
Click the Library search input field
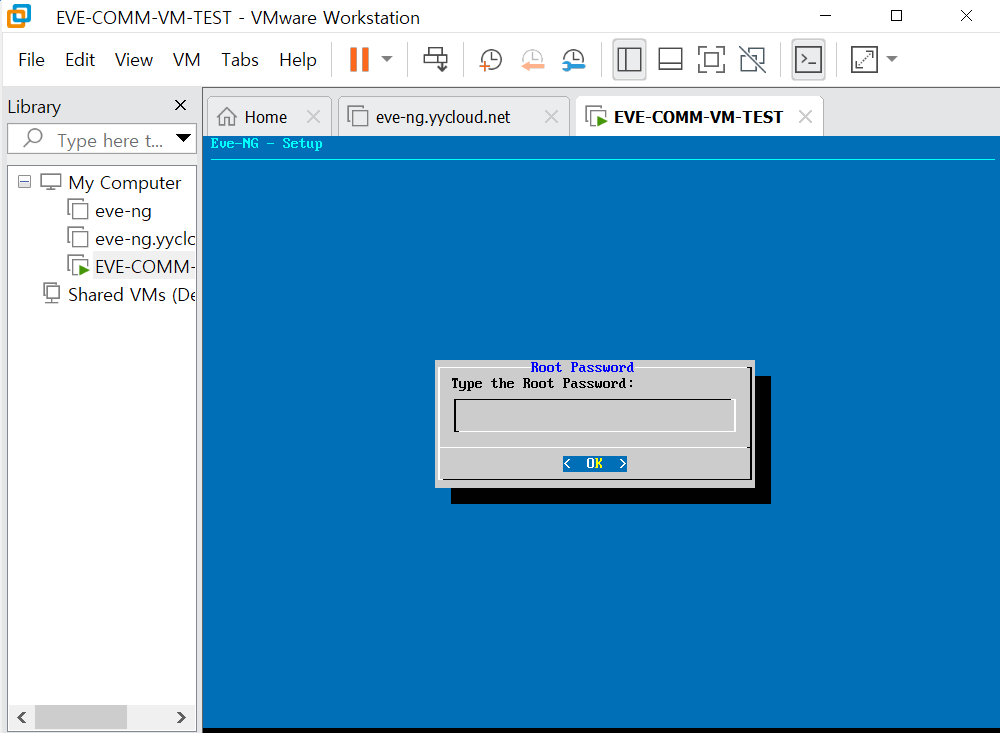(102, 139)
